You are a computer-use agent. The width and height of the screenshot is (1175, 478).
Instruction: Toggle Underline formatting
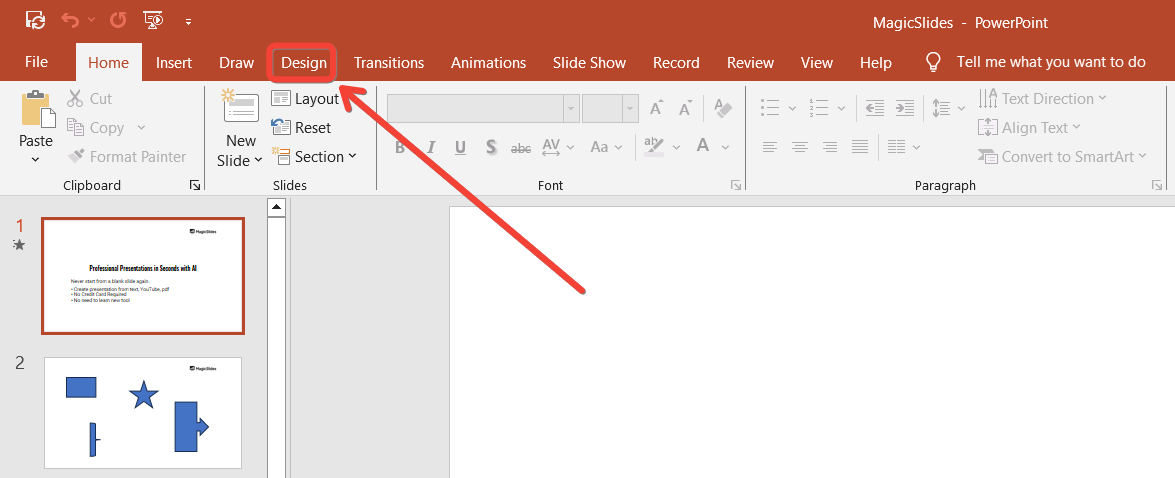[x=460, y=147]
